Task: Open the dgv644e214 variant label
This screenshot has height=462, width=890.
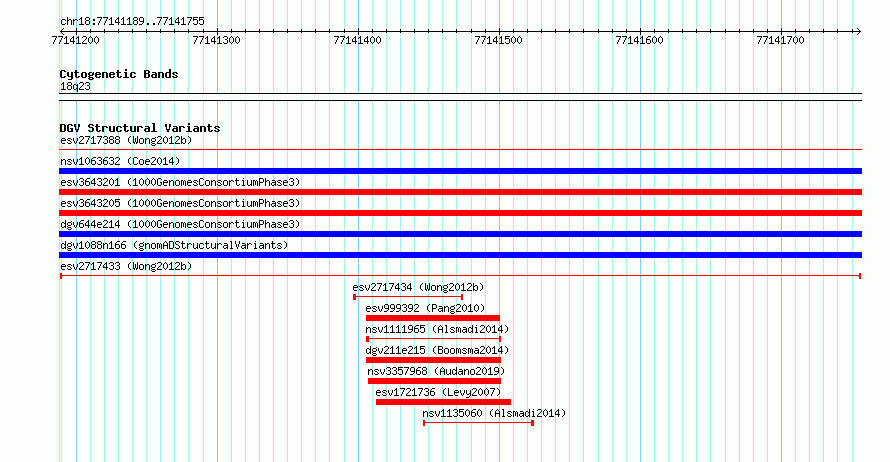Action: pyautogui.click(x=180, y=224)
